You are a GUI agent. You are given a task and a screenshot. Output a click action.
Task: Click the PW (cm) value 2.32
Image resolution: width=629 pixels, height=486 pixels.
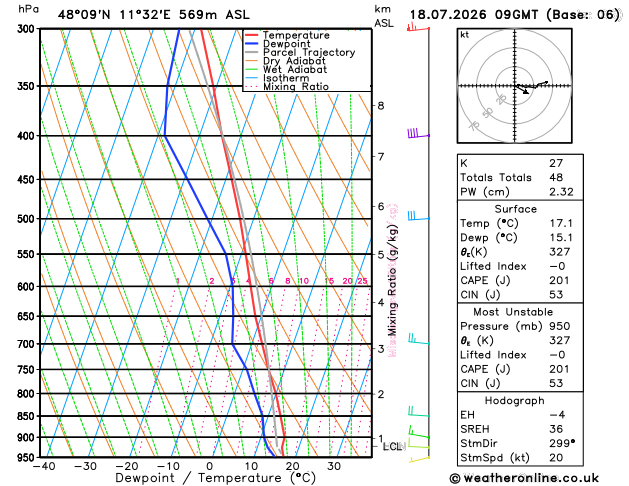(x=561, y=192)
